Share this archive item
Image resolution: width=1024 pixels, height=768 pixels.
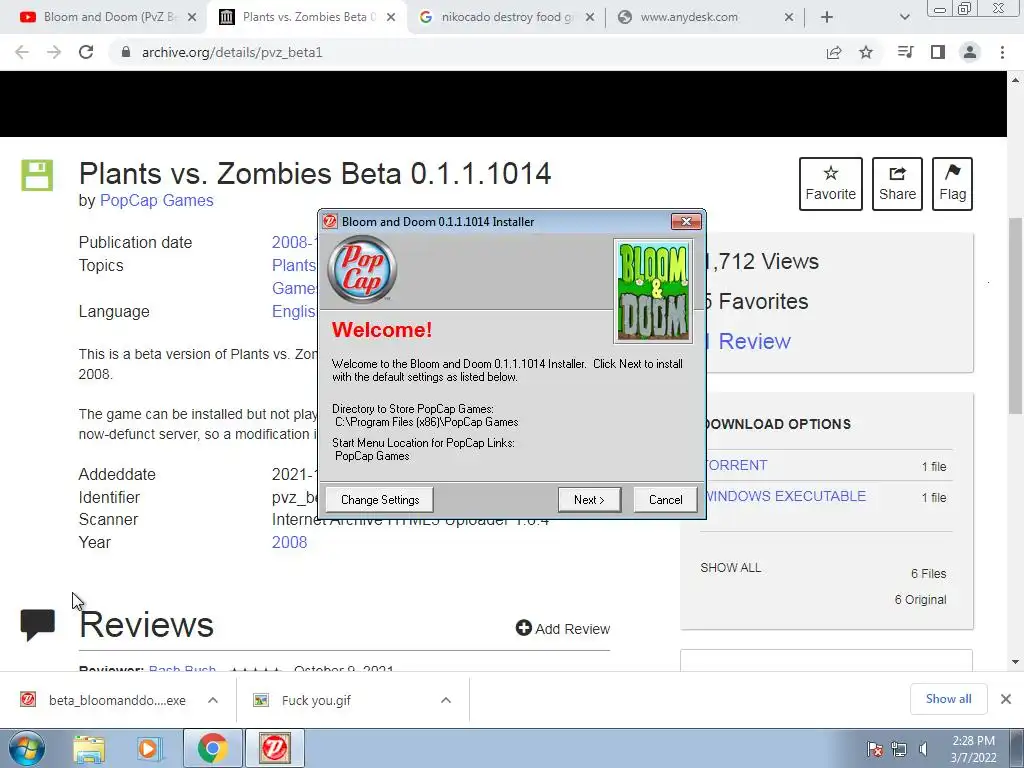click(897, 184)
